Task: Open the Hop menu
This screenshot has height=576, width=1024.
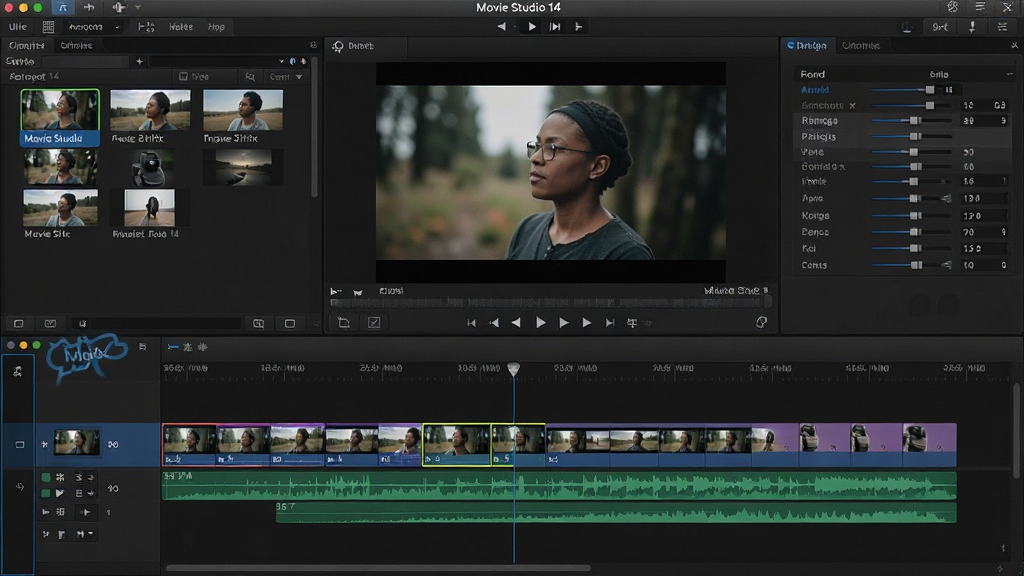Action: click(216, 27)
